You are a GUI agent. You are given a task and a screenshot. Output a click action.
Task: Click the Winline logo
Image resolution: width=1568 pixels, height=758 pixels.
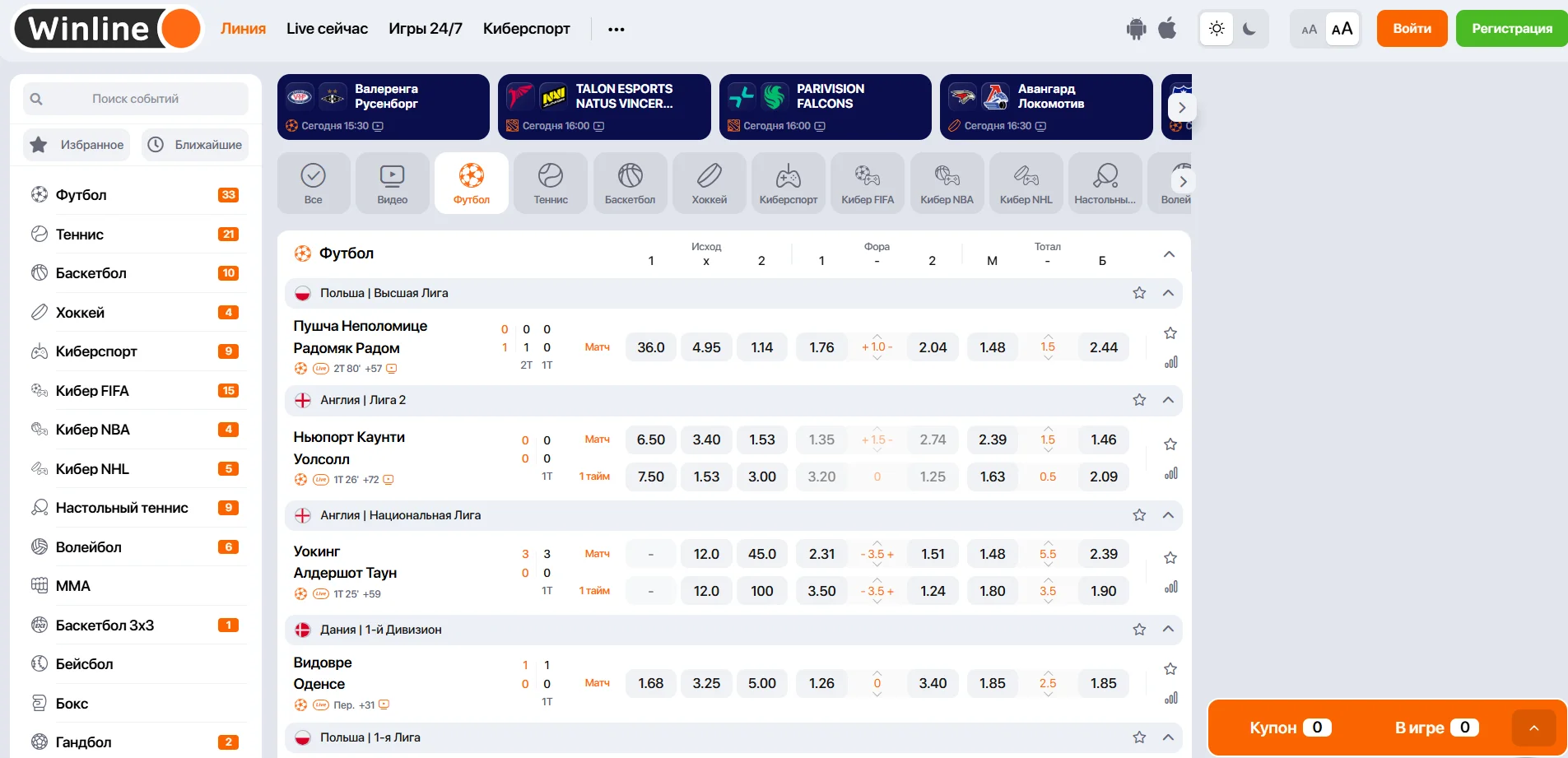click(107, 29)
